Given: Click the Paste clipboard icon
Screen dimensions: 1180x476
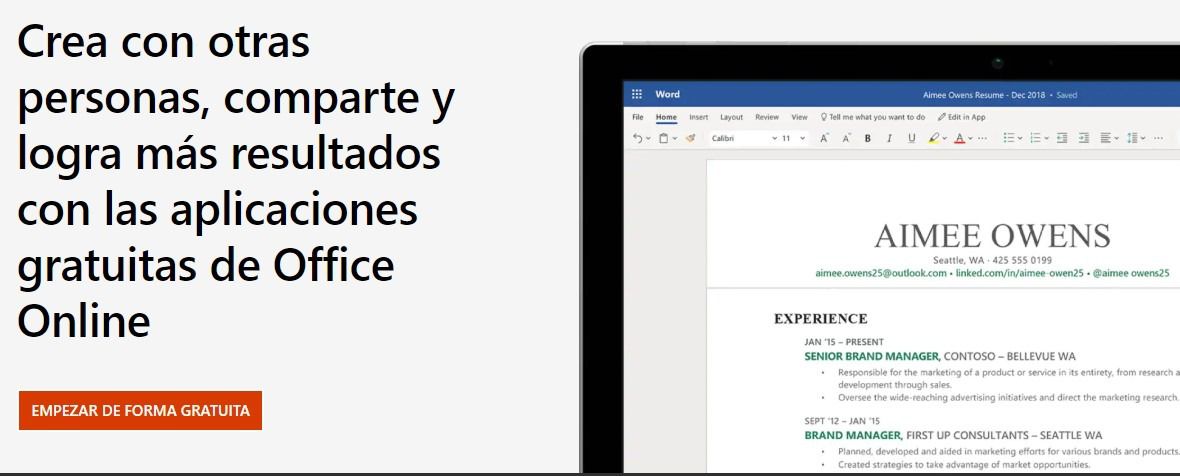Looking at the screenshot, I should [x=664, y=138].
